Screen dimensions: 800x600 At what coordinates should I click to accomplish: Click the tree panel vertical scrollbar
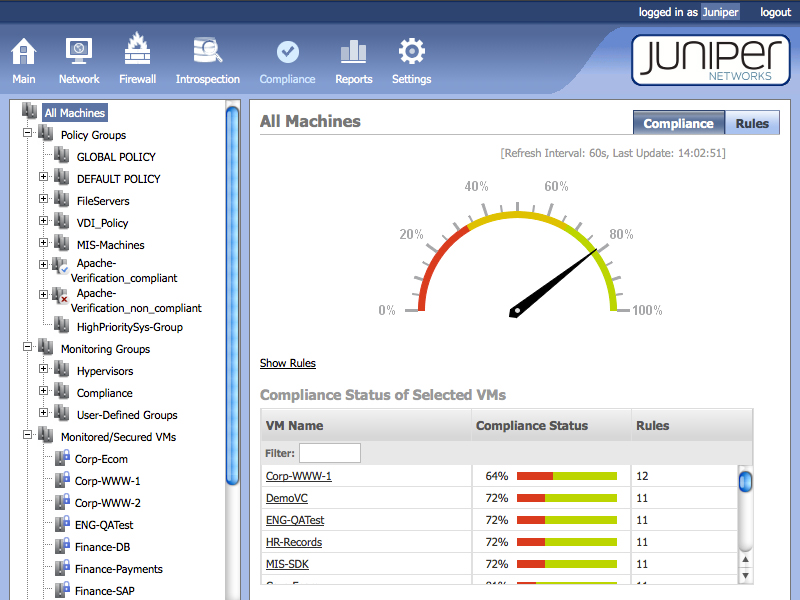232,295
